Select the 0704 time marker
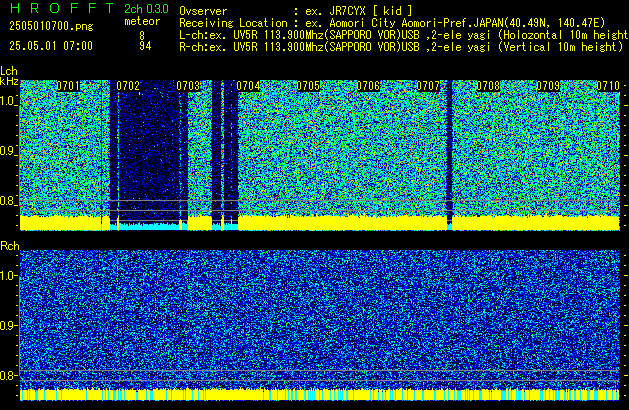The image size is (629, 410). click(248, 86)
